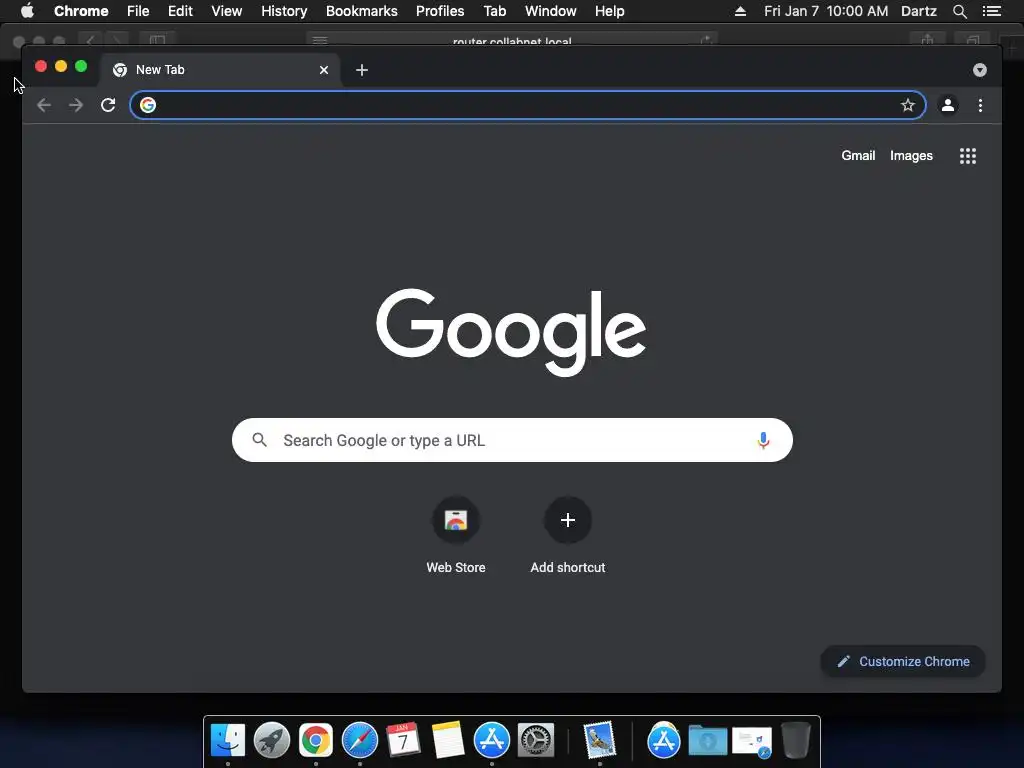Open the Web Store shortcut
The height and width of the screenshot is (768, 1024).
tap(456, 535)
